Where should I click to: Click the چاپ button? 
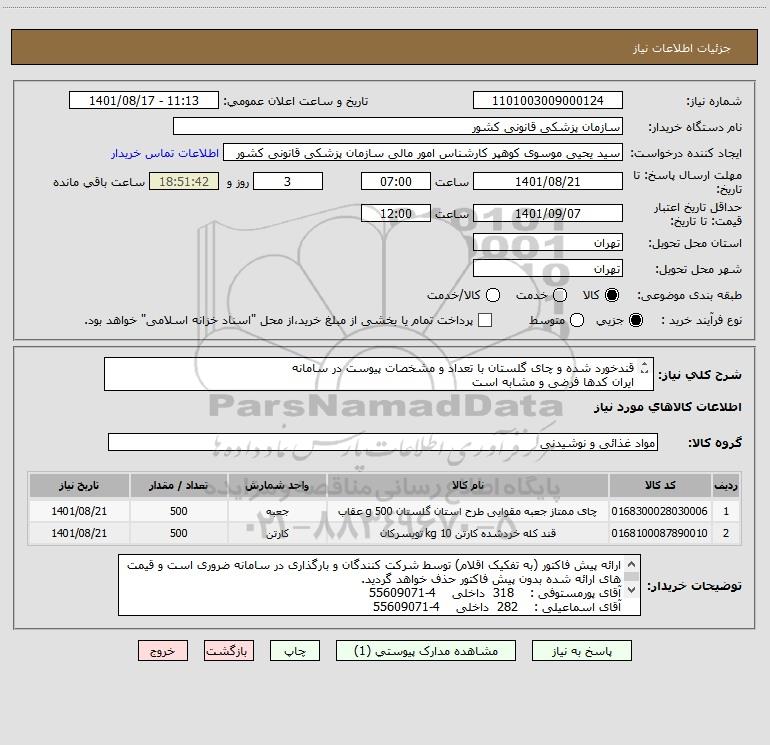(x=295, y=651)
